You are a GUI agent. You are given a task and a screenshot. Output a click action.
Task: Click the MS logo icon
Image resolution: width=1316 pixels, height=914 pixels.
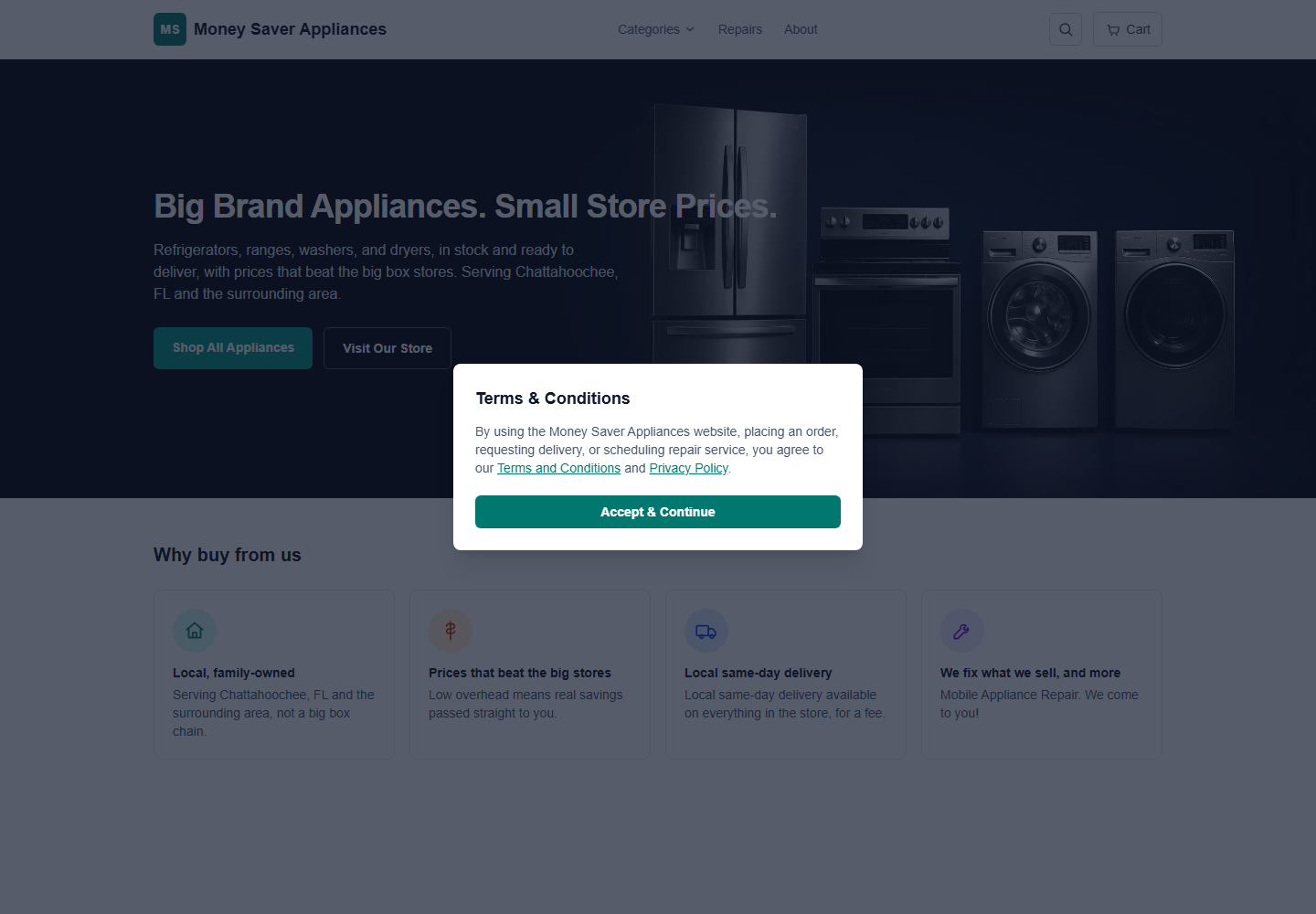pos(170,29)
